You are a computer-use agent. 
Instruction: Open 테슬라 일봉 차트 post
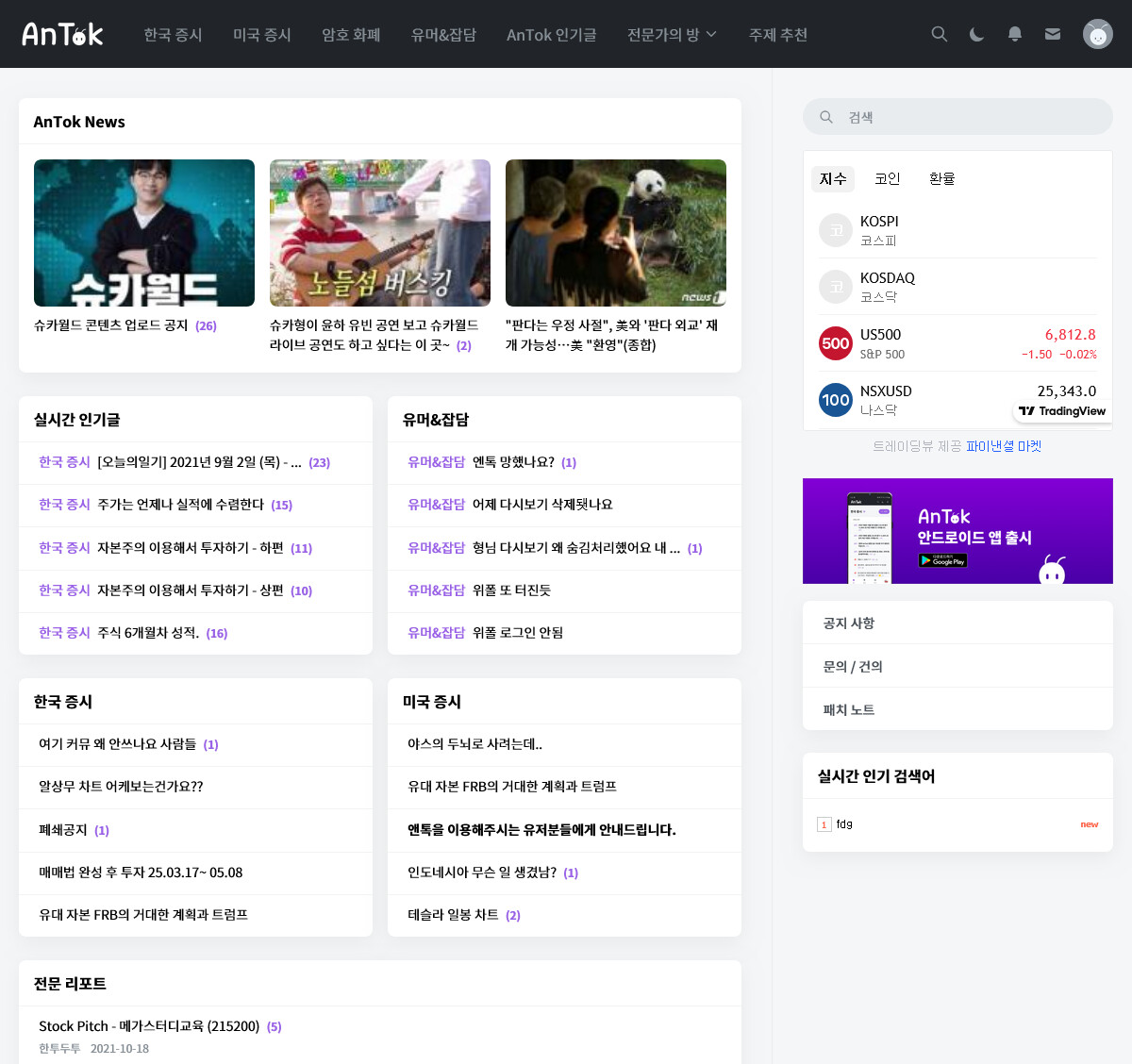pyautogui.click(x=453, y=915)
